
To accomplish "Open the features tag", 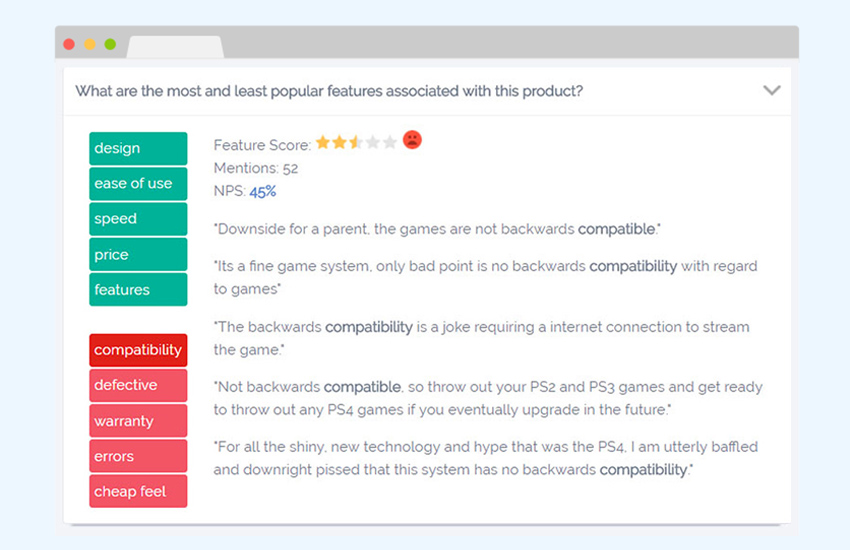I will (x=138, y=289).
